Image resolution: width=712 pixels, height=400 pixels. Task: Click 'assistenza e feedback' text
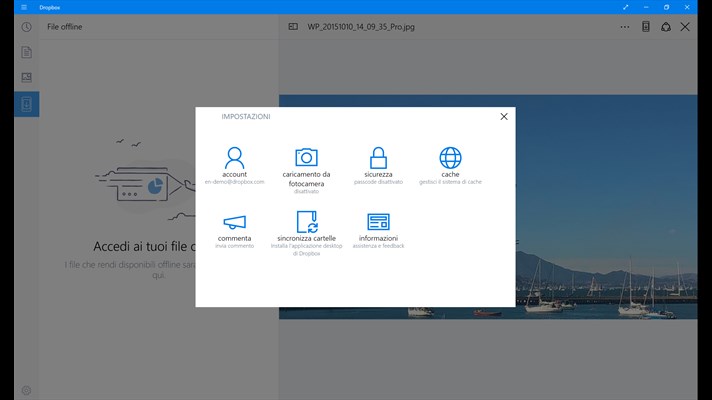[378, 246]
